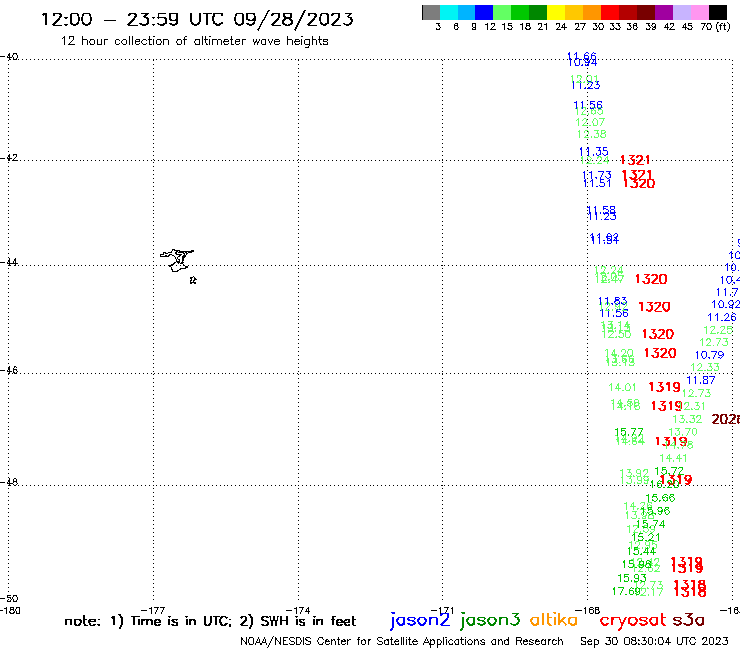Click the green wave height value '17.69'
Viewport: 740px width, 650px height.
[x=626, y=591]
